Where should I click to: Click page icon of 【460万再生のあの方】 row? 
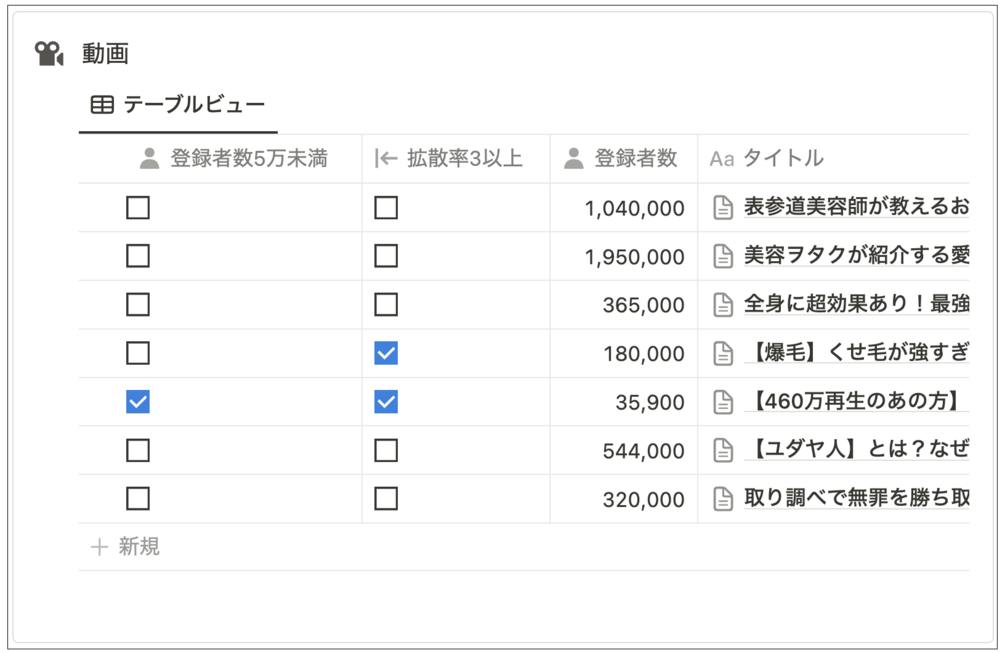(x=723, y=402)
